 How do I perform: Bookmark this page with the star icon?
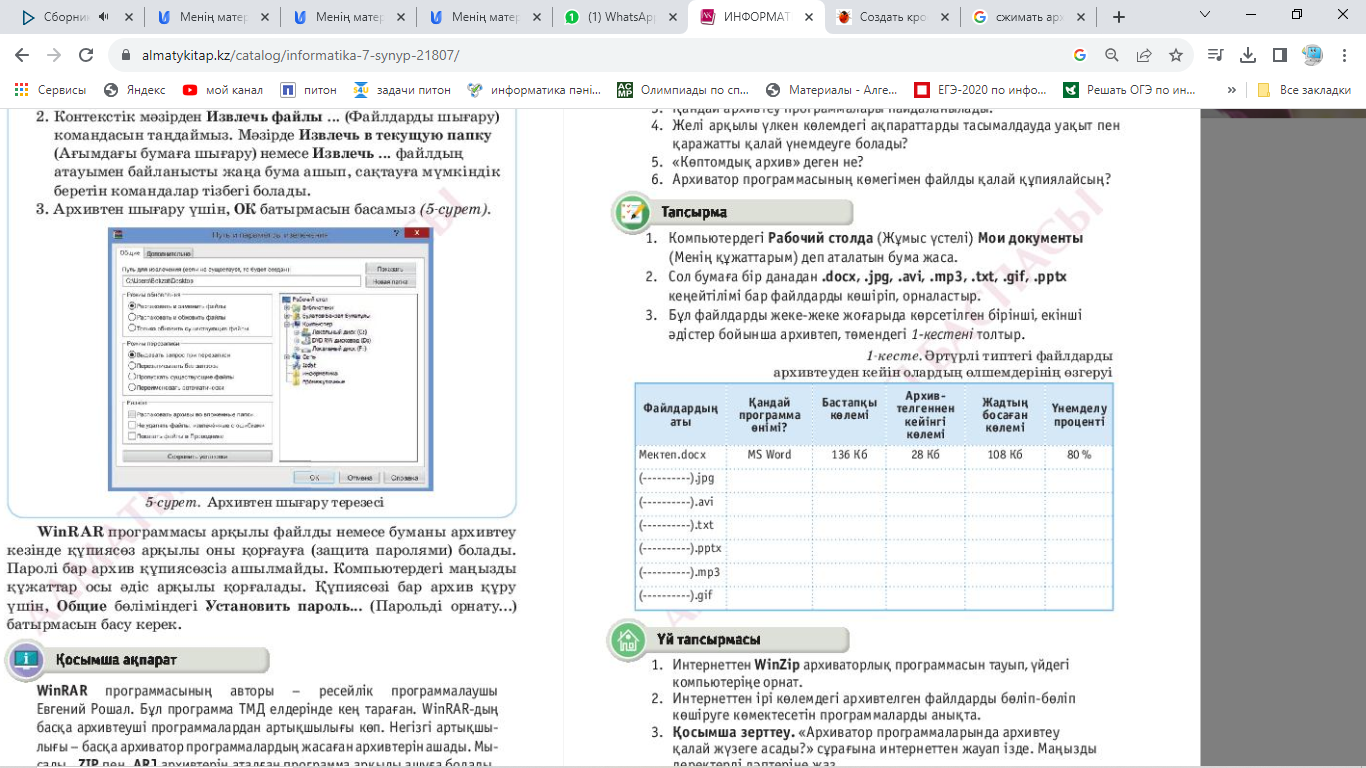pyautogui.click(x=1176, y=56)
